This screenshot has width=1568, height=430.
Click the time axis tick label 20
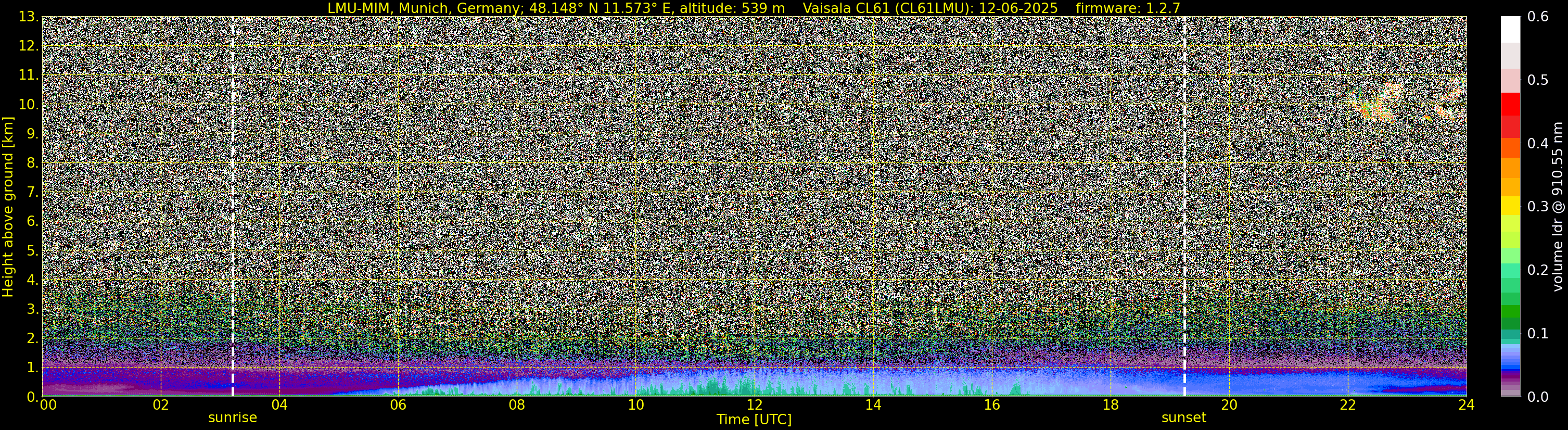(x=1229, y=405)
